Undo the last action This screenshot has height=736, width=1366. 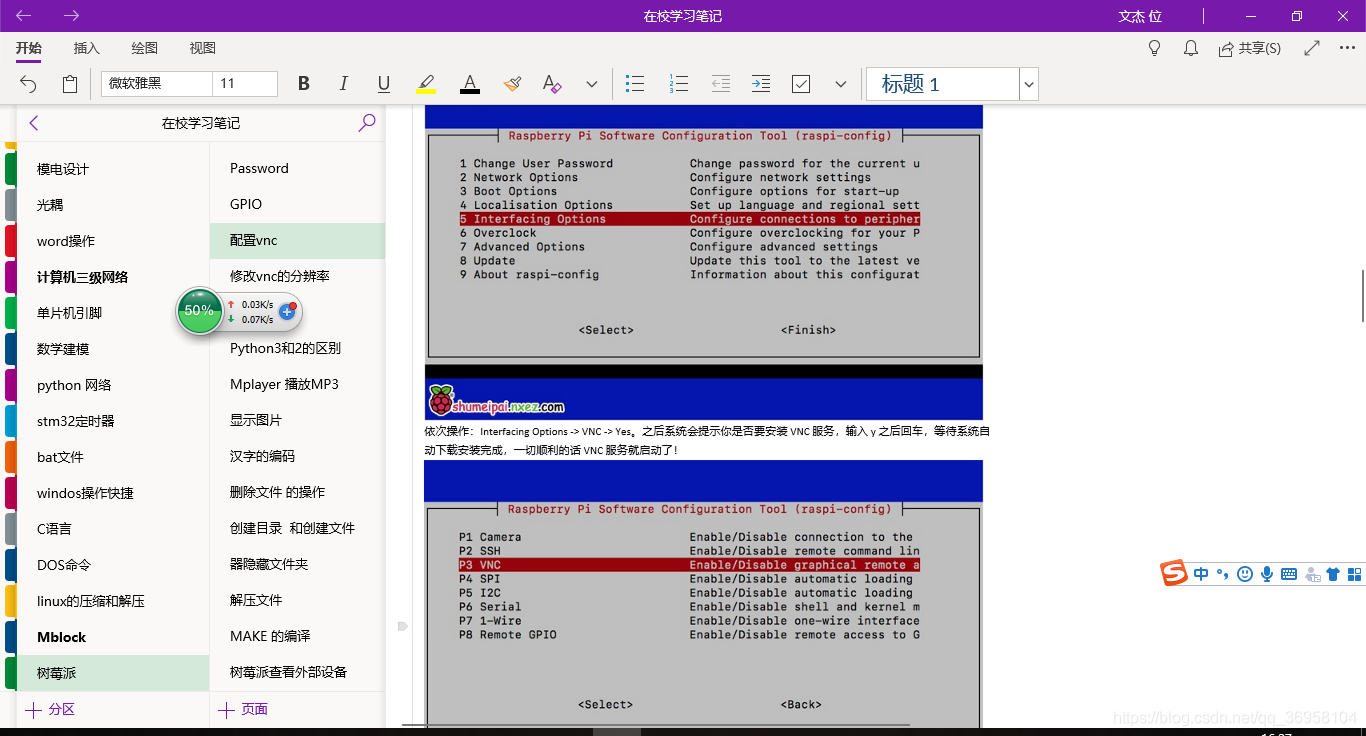point(29,84)
